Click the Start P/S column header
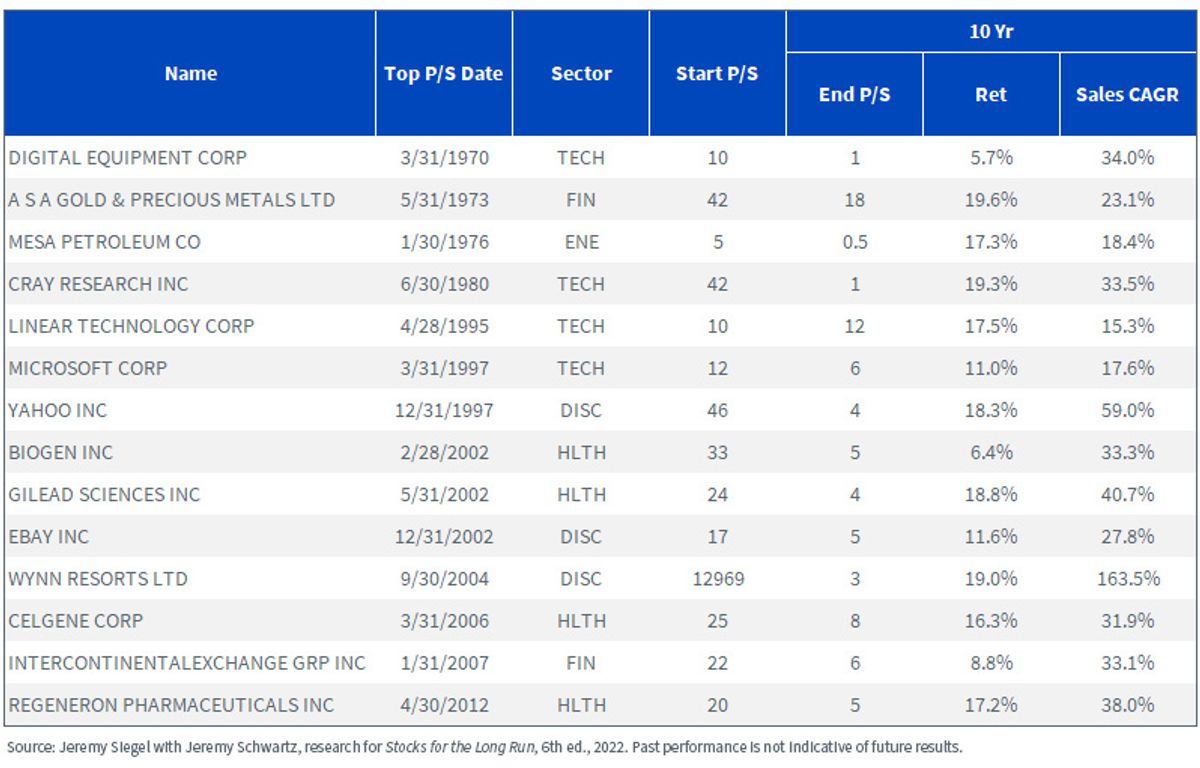 tap(717, 74)
